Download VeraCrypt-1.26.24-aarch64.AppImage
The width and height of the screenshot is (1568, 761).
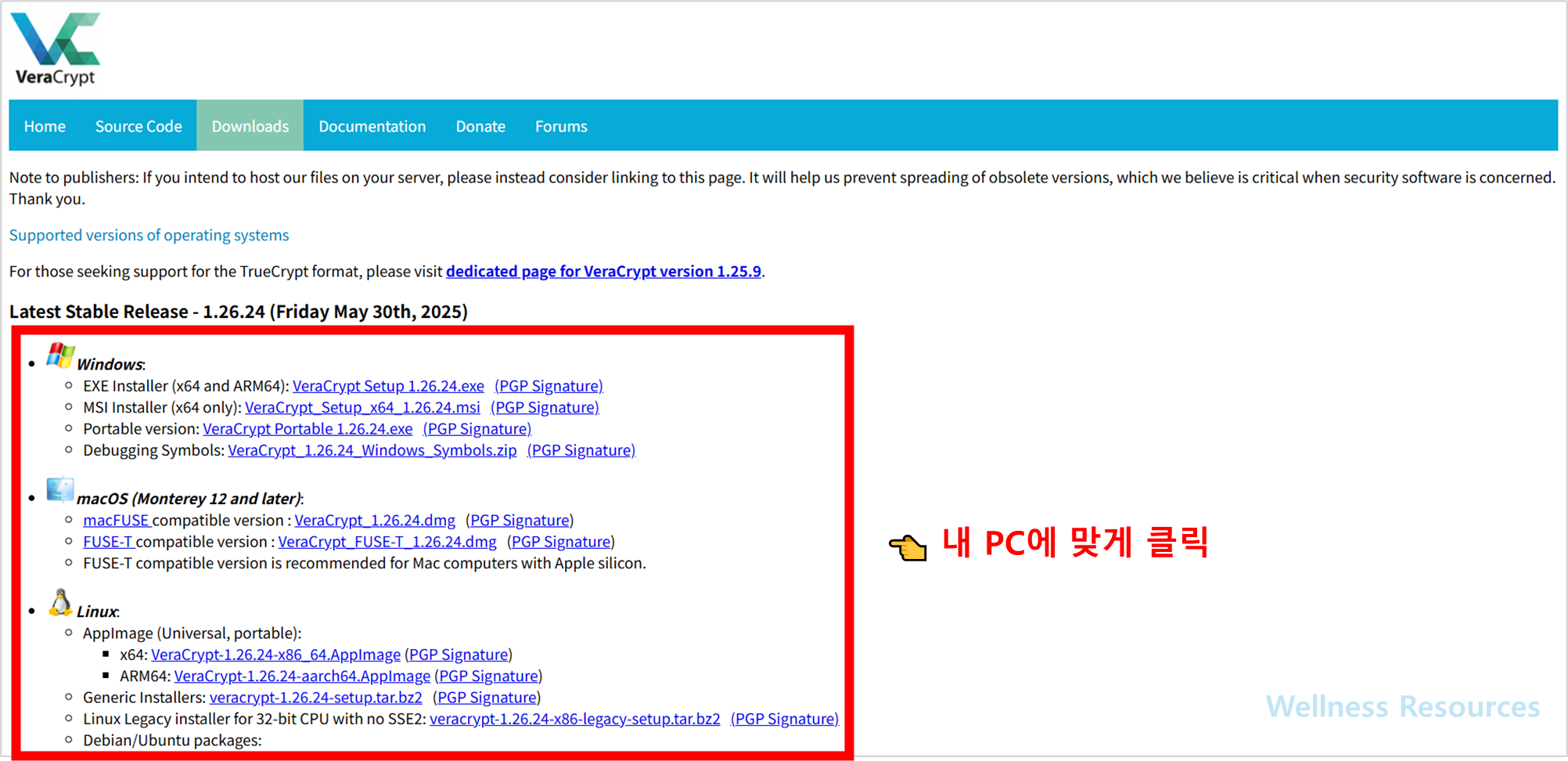point(302,676)
